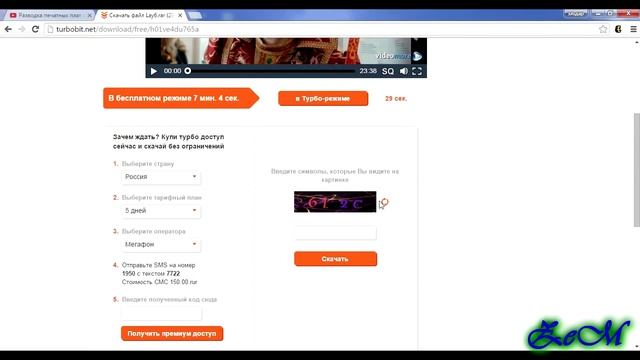Click the SMS code input field
This screenshot has width=640, height=360.
tap(161, 313)
